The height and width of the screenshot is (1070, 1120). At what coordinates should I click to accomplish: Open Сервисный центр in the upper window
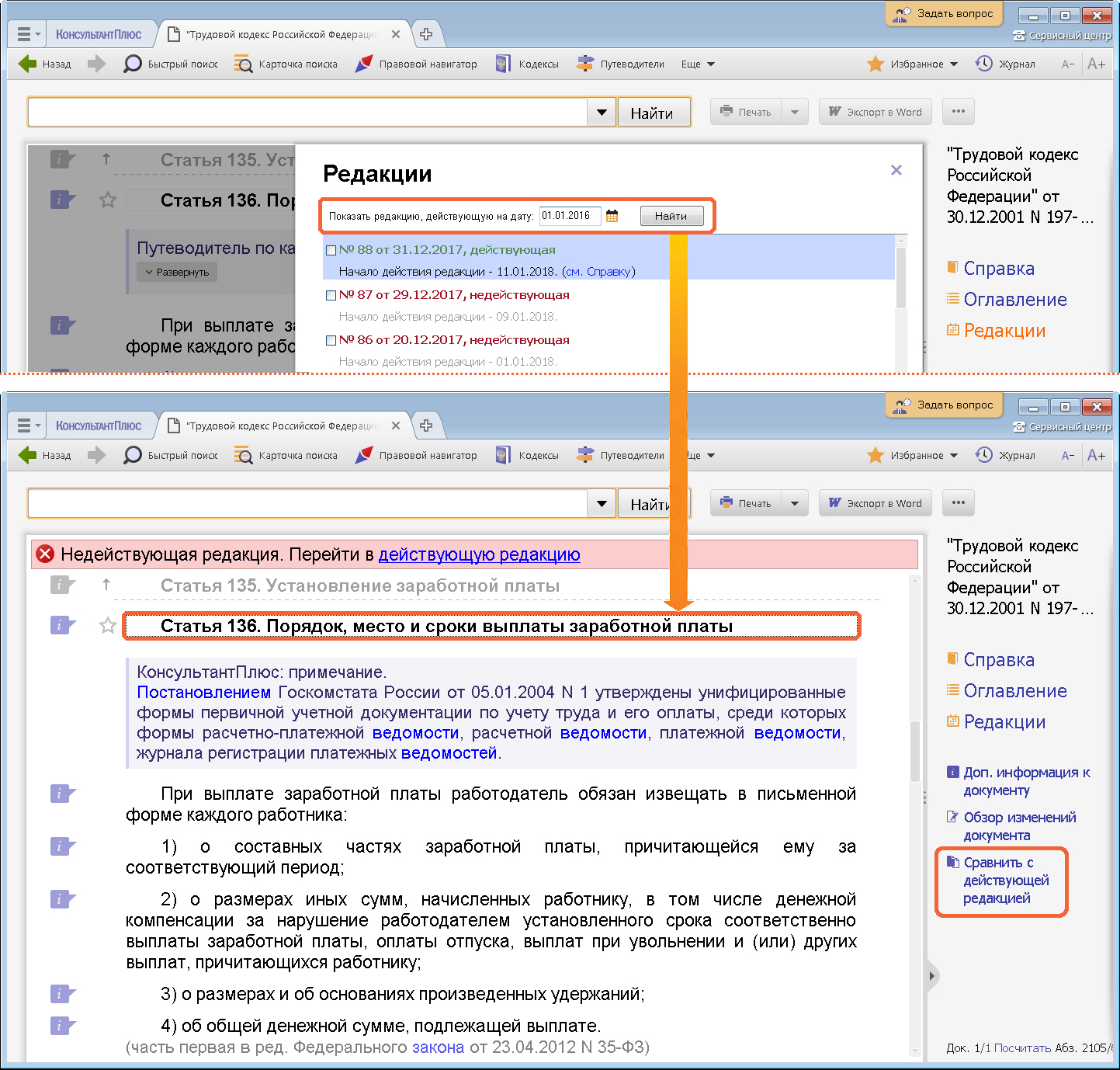click(1062, 36)
